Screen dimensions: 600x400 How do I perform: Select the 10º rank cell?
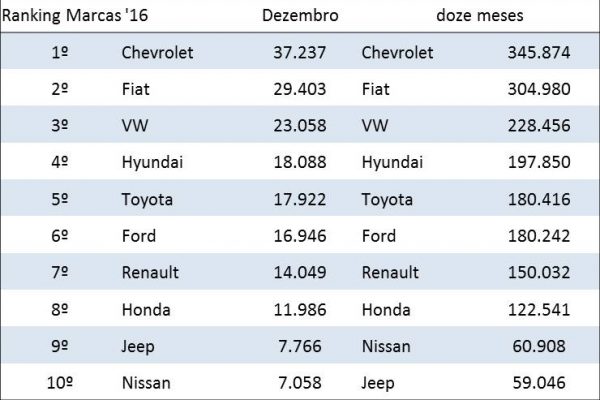59,382
